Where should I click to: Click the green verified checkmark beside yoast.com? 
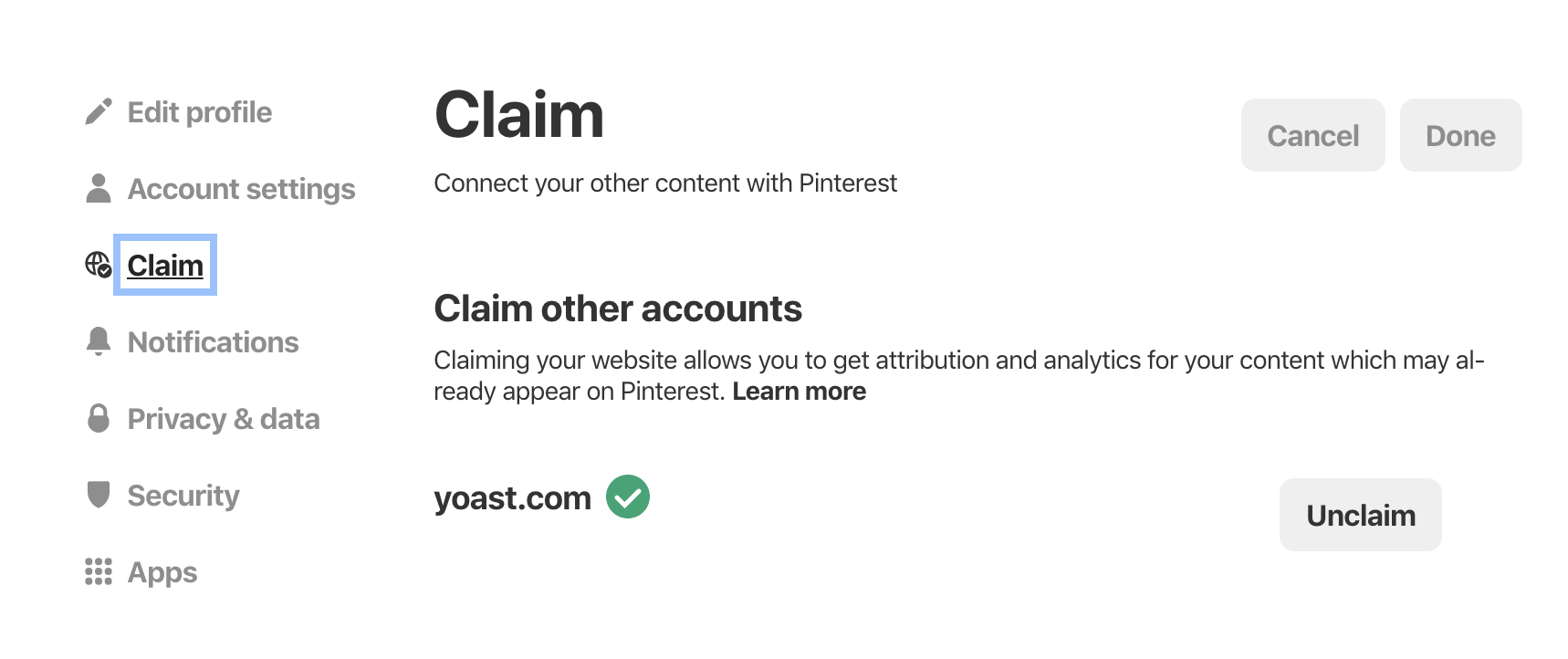pos(629,497)
